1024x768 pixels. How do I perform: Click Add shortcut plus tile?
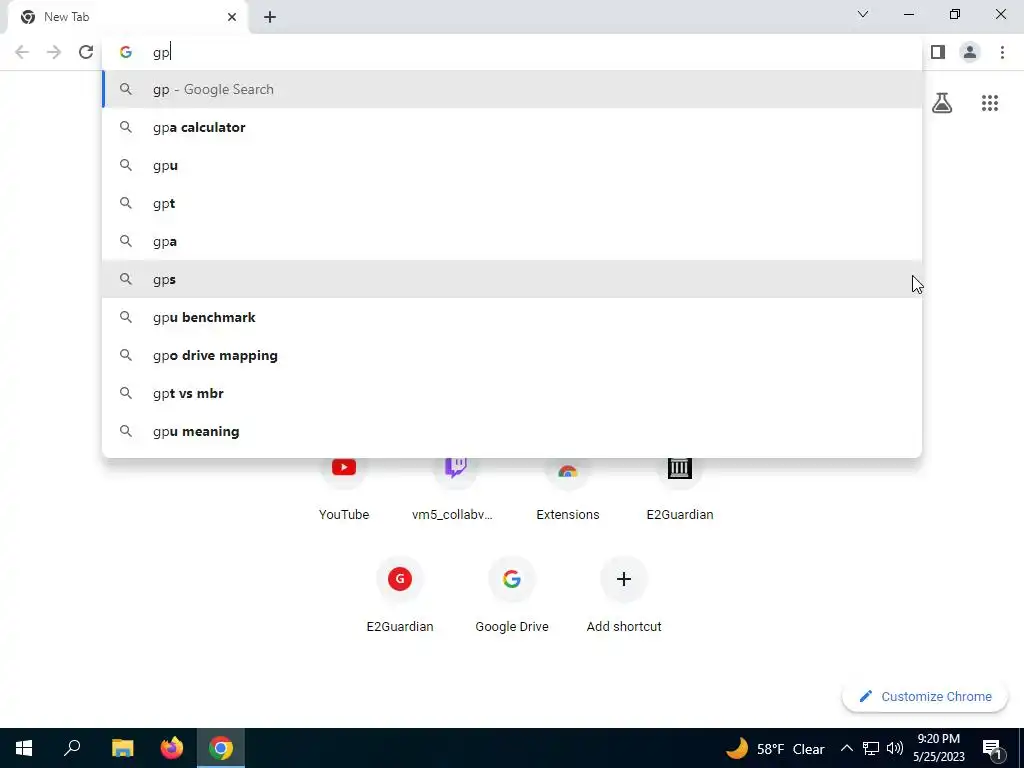point(624,593)
